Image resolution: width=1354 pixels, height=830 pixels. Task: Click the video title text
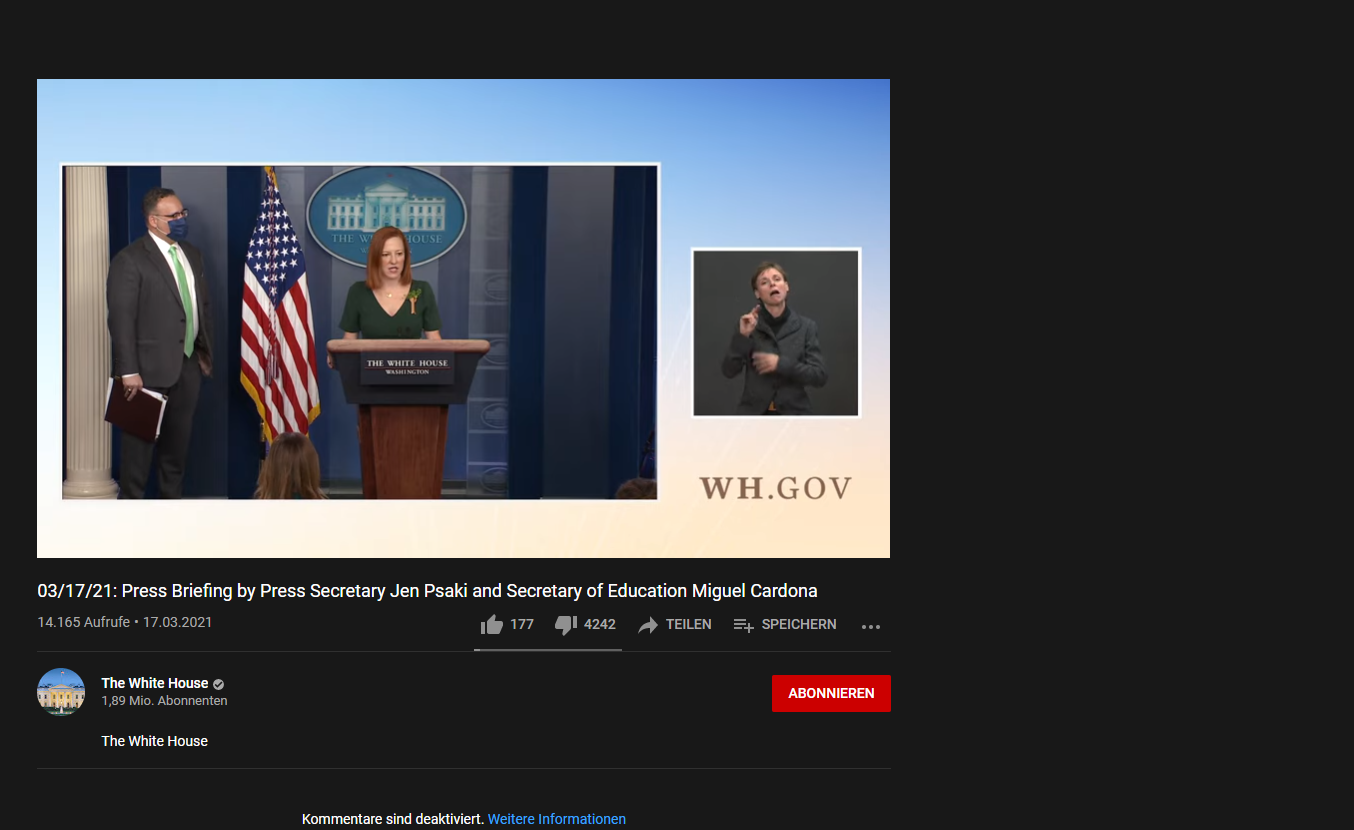click(x=427, y=591)
